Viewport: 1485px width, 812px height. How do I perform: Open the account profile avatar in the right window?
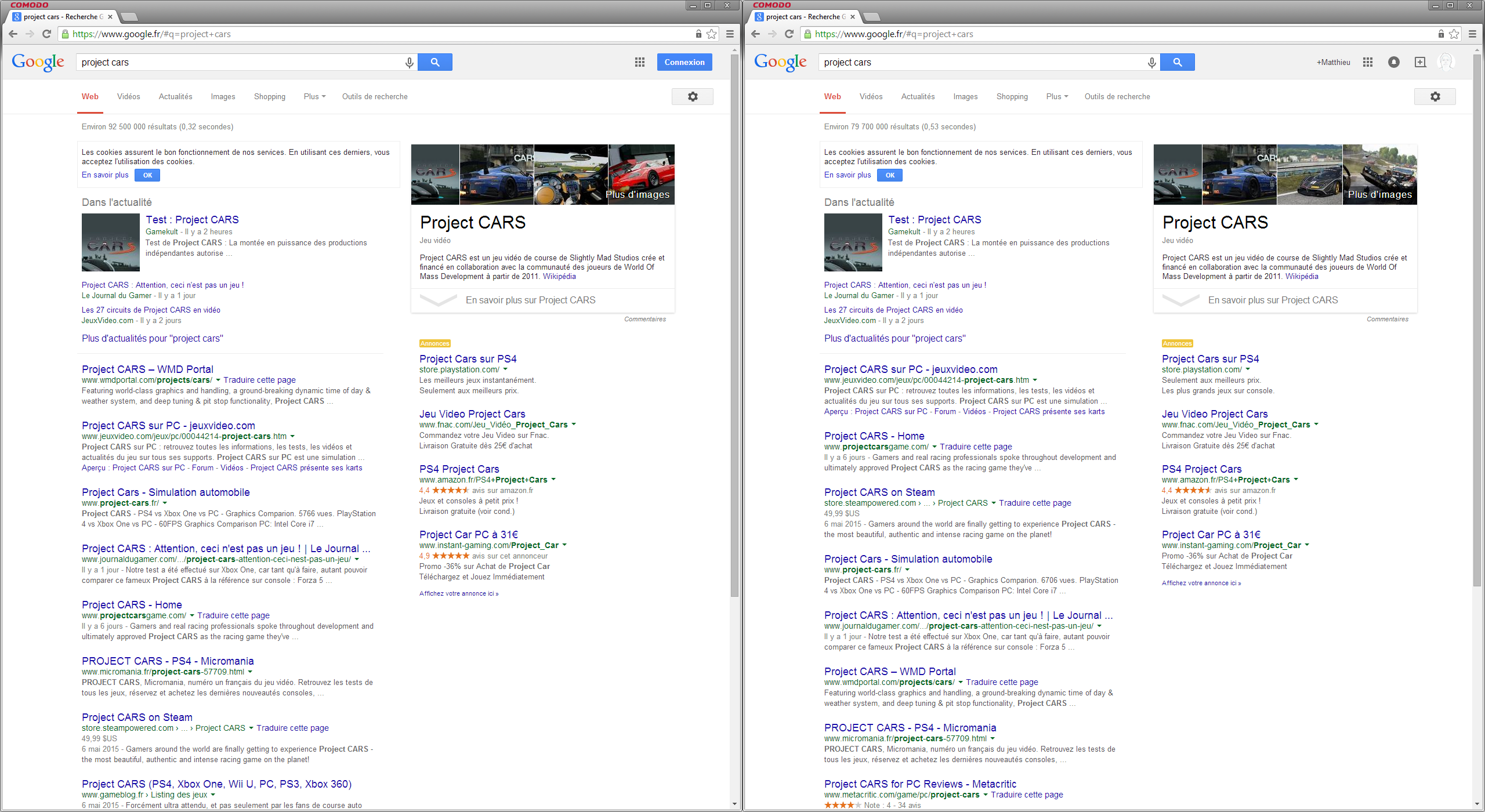[1446, 62]
